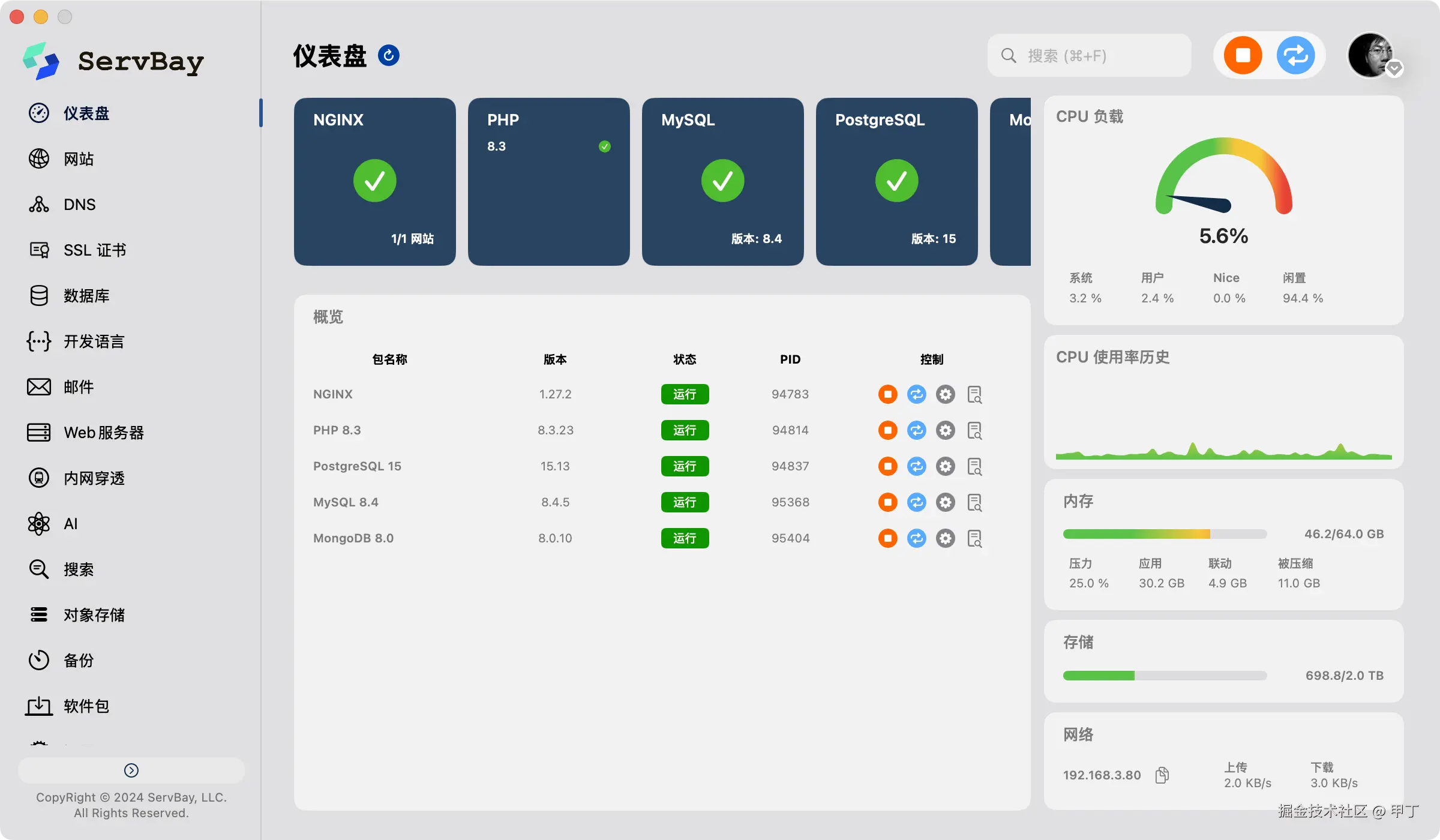Collapse the sidebar with the arrow button
This screenshot has height=840, width=1440.
click(131, 770)
